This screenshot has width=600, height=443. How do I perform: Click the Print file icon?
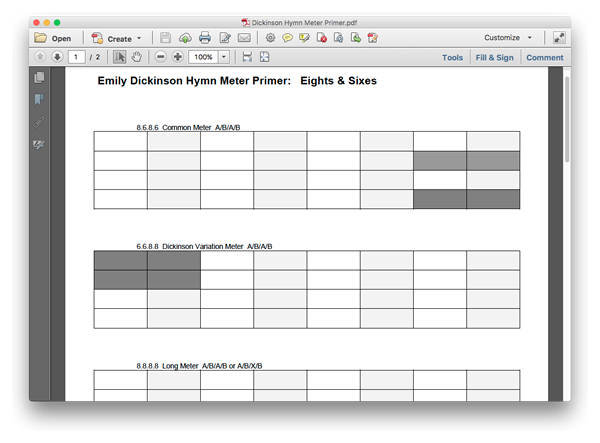205,38
